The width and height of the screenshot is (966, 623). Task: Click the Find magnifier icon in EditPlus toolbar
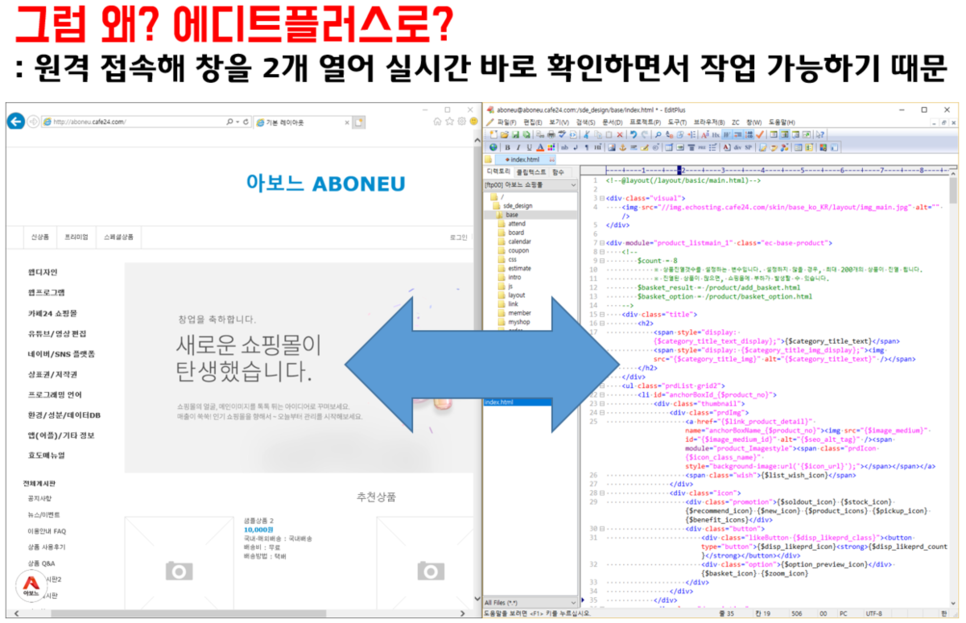pos(658,134)
